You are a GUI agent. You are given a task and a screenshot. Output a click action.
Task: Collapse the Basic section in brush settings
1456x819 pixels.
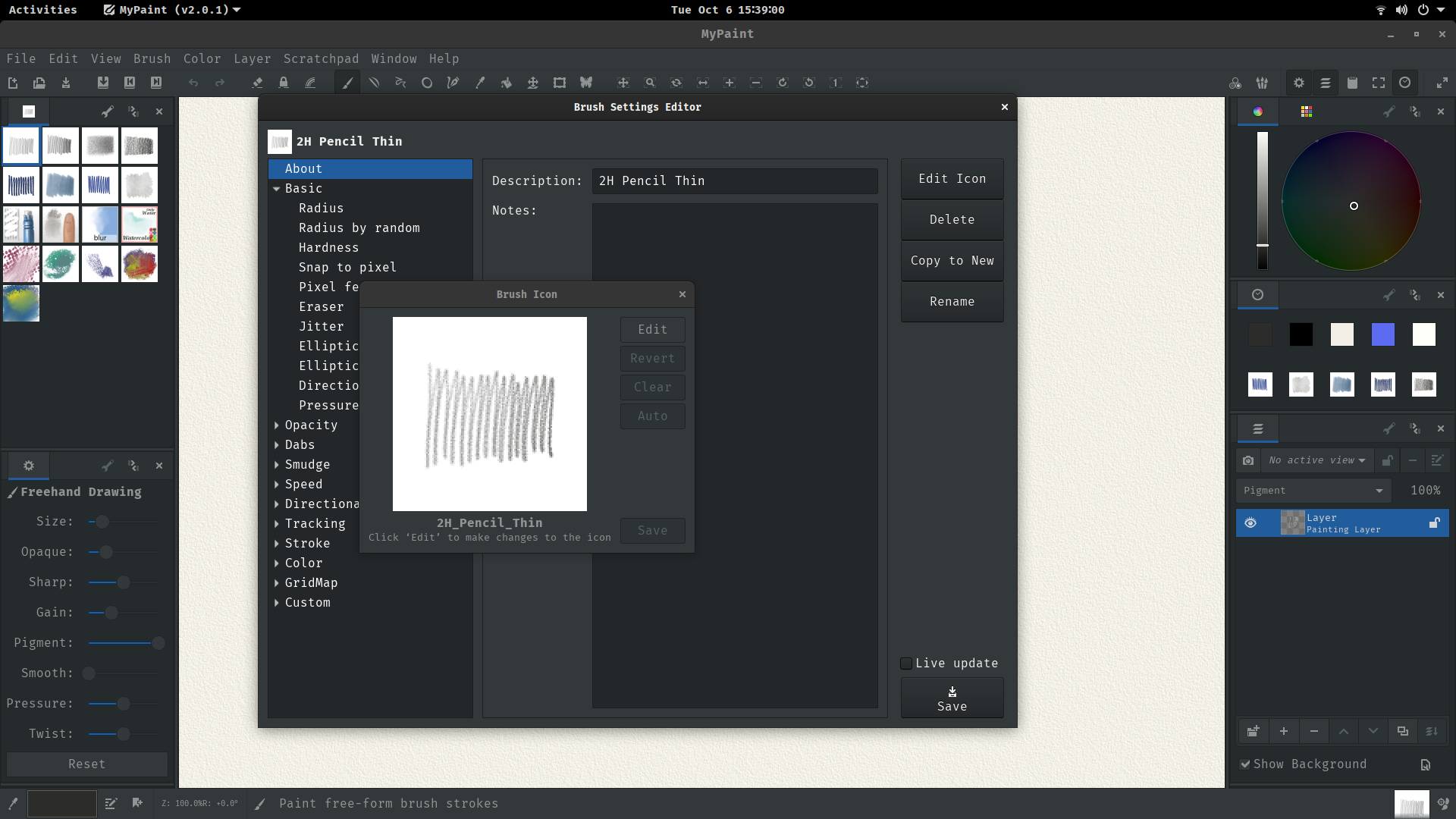277,188
